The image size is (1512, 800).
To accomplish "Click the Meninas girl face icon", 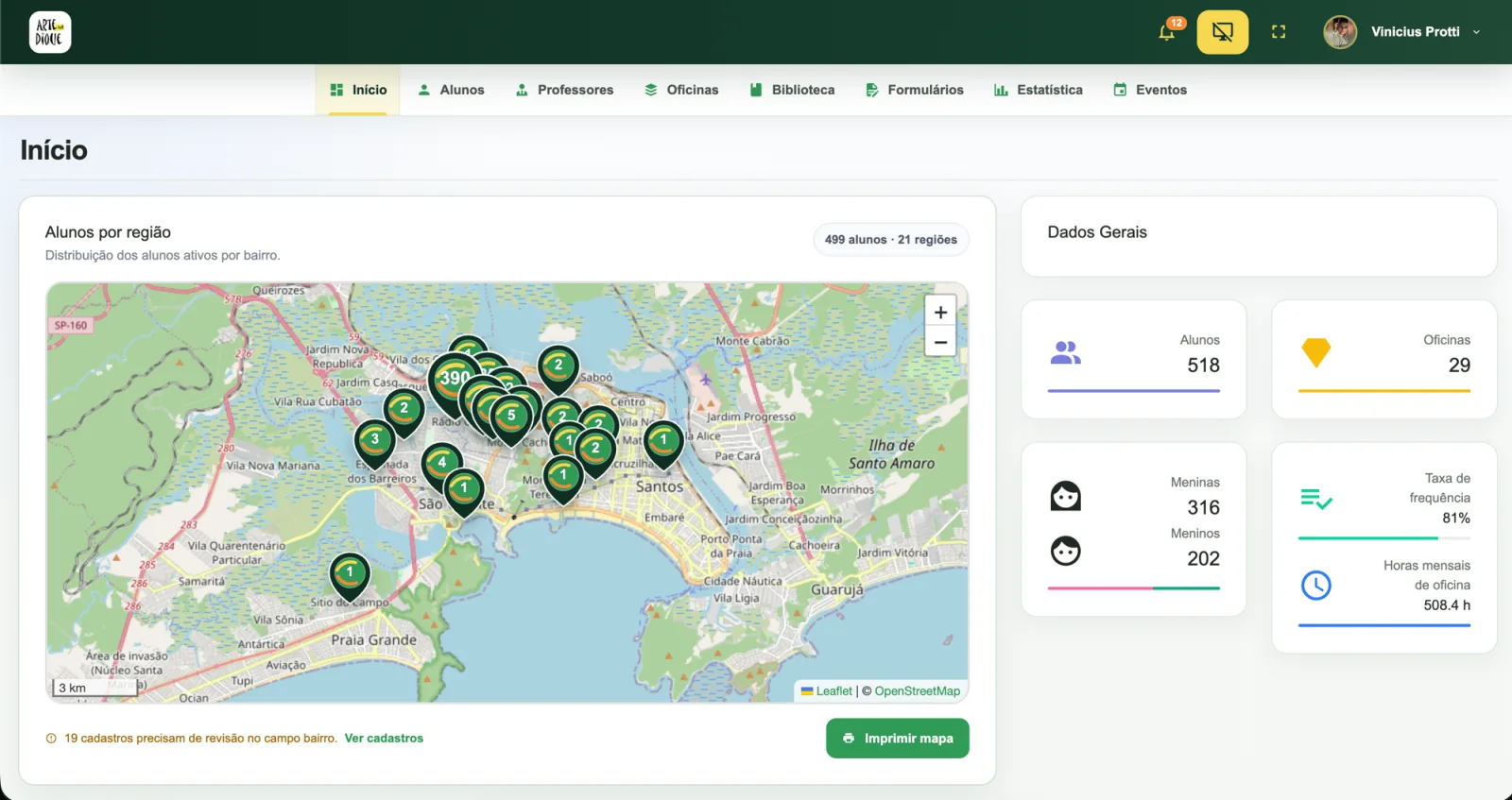I will [1066, 496].
